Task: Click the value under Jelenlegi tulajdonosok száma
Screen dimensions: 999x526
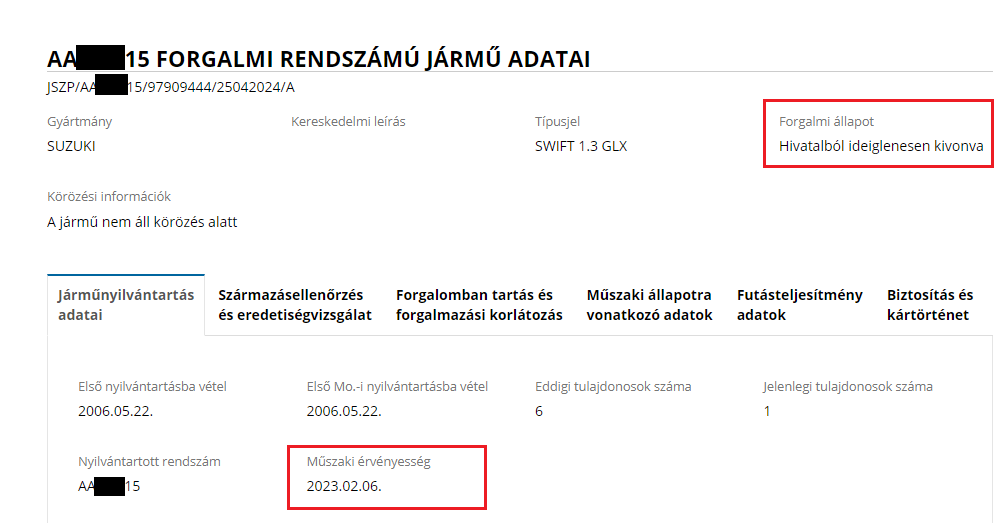Action: click(x=767, y=411)
